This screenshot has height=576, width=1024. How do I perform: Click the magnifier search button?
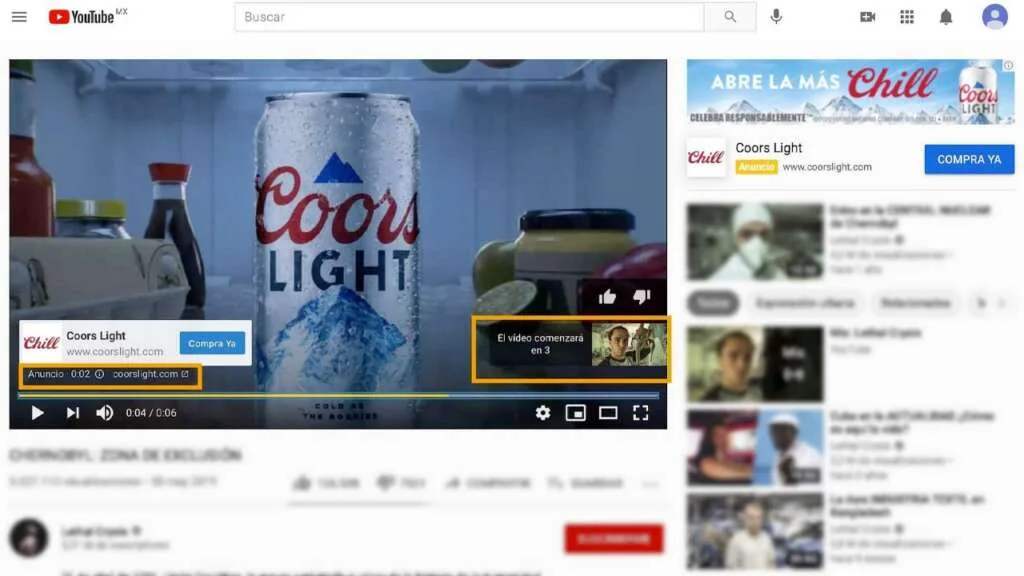tap(730, 17)
